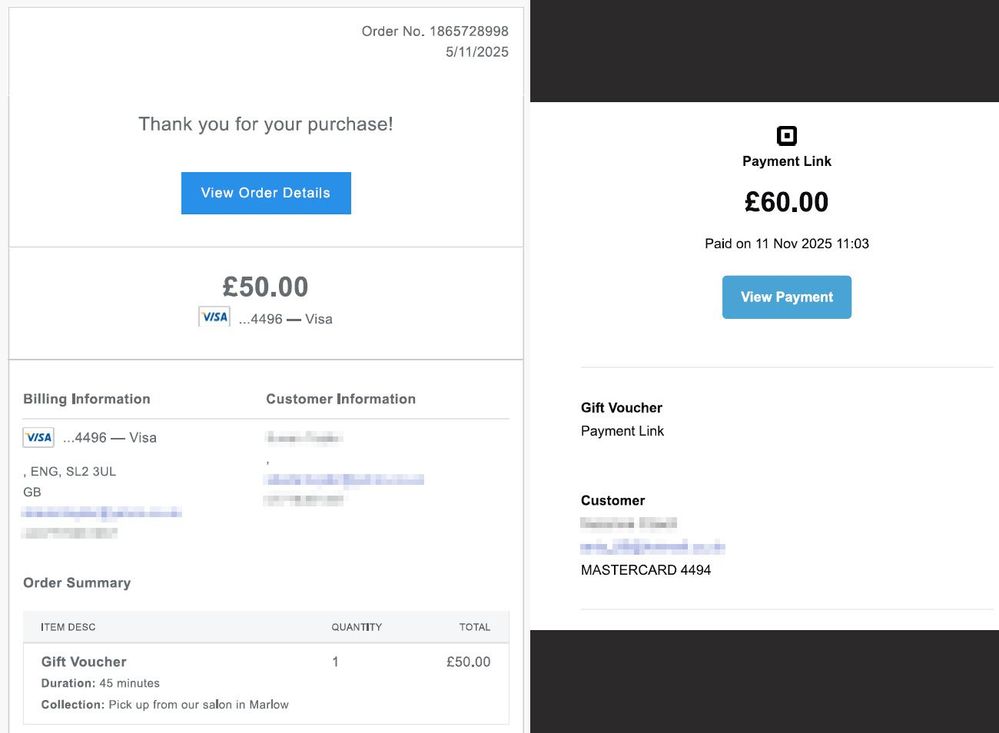The width and height of the screenshot is (999, 733).
Task: Click the Customer Information heading
Action: [340, 399]
